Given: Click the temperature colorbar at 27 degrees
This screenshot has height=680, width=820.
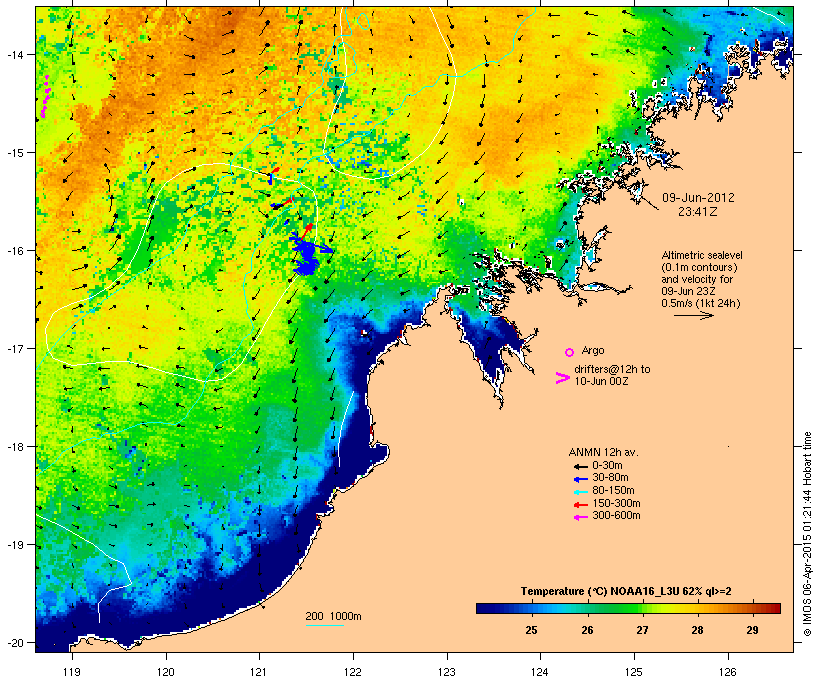Looking at the screenshot, I should click(642, 608).
